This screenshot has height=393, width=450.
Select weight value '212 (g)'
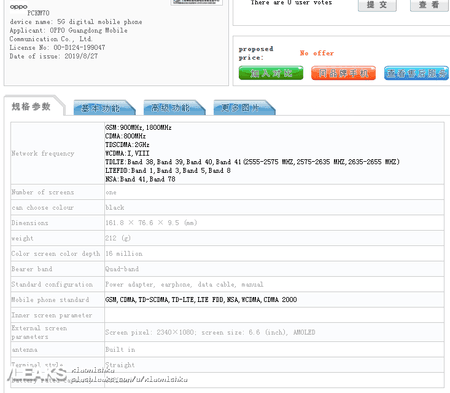coord(118,238)
